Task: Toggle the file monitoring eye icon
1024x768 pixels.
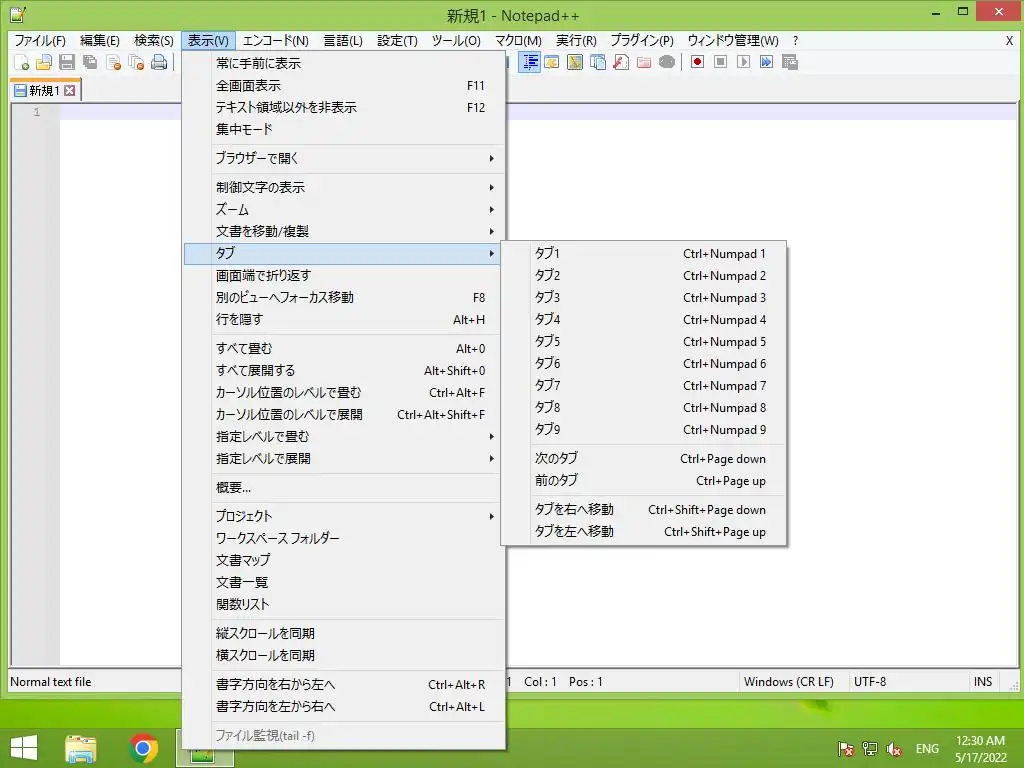Action: (x=667, y=62)
